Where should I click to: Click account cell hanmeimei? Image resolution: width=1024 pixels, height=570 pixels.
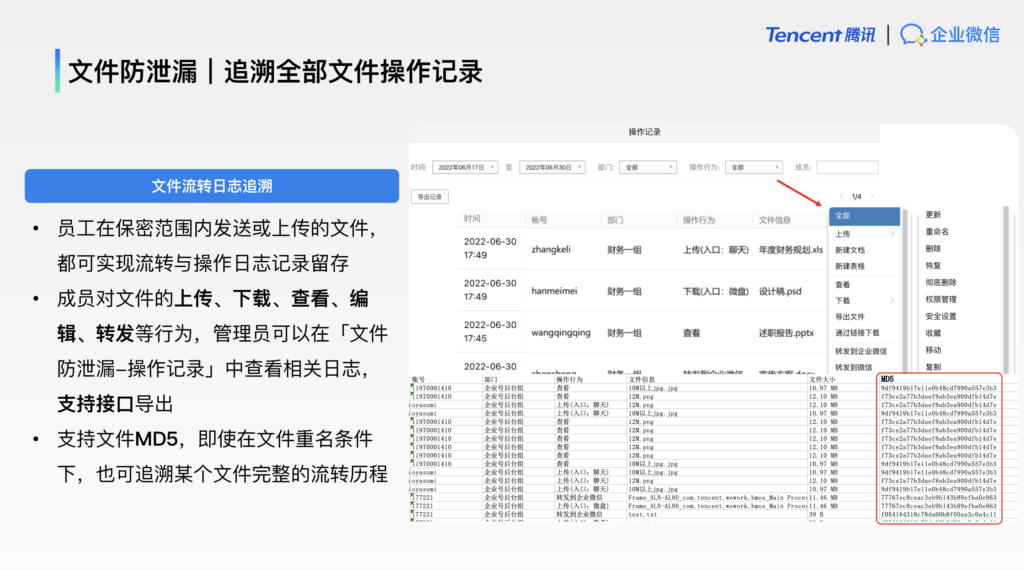[554, 291]
